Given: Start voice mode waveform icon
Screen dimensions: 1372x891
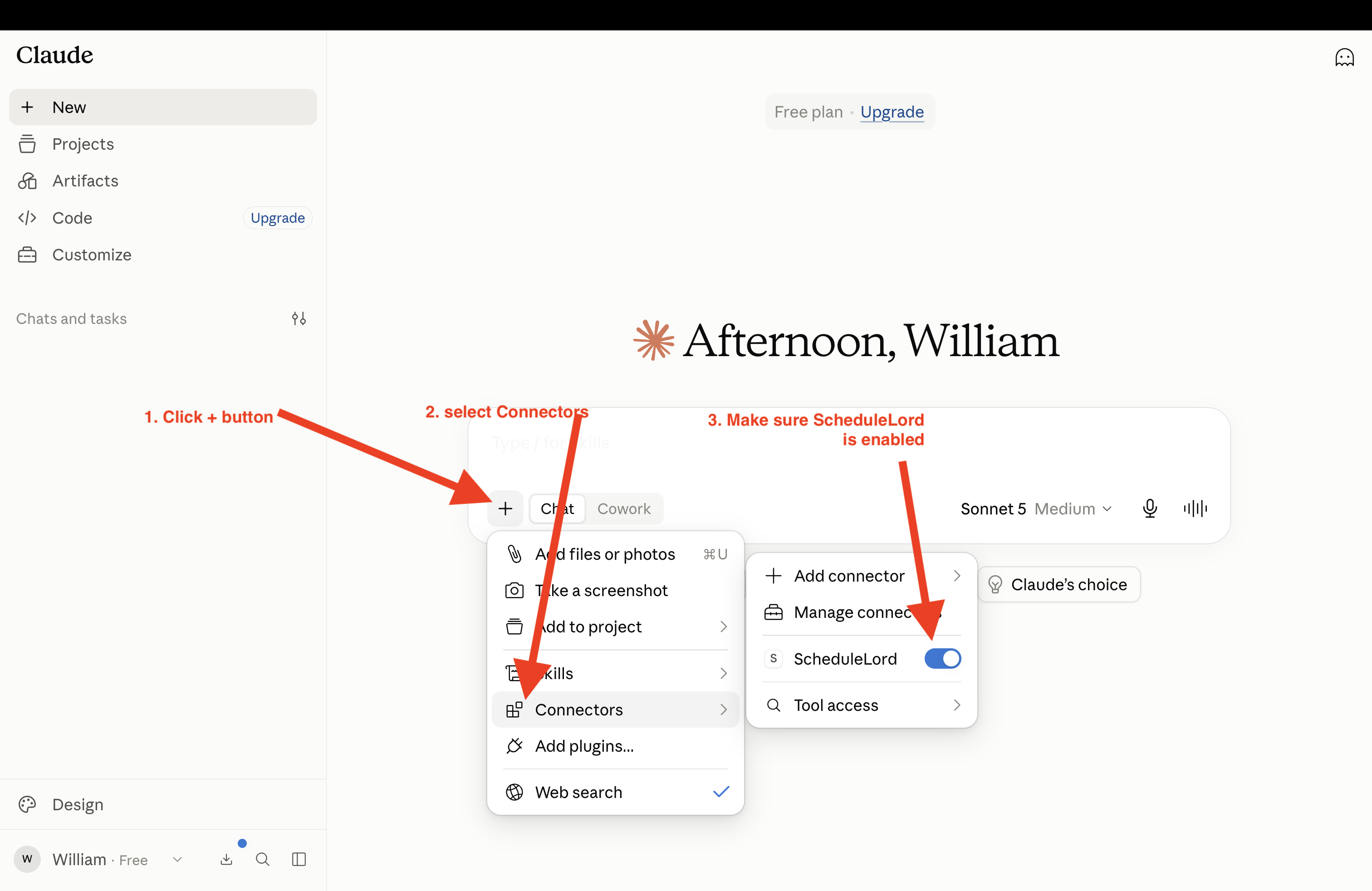Looking at the screenshot, I should [x=1195, y=508].
